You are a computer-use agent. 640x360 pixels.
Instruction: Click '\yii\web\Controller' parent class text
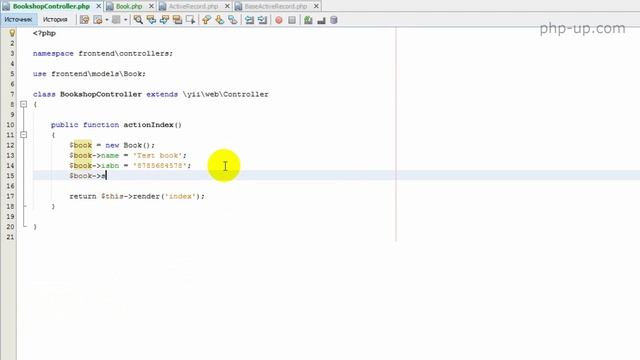pyautogui.click(x=225, y=94)
